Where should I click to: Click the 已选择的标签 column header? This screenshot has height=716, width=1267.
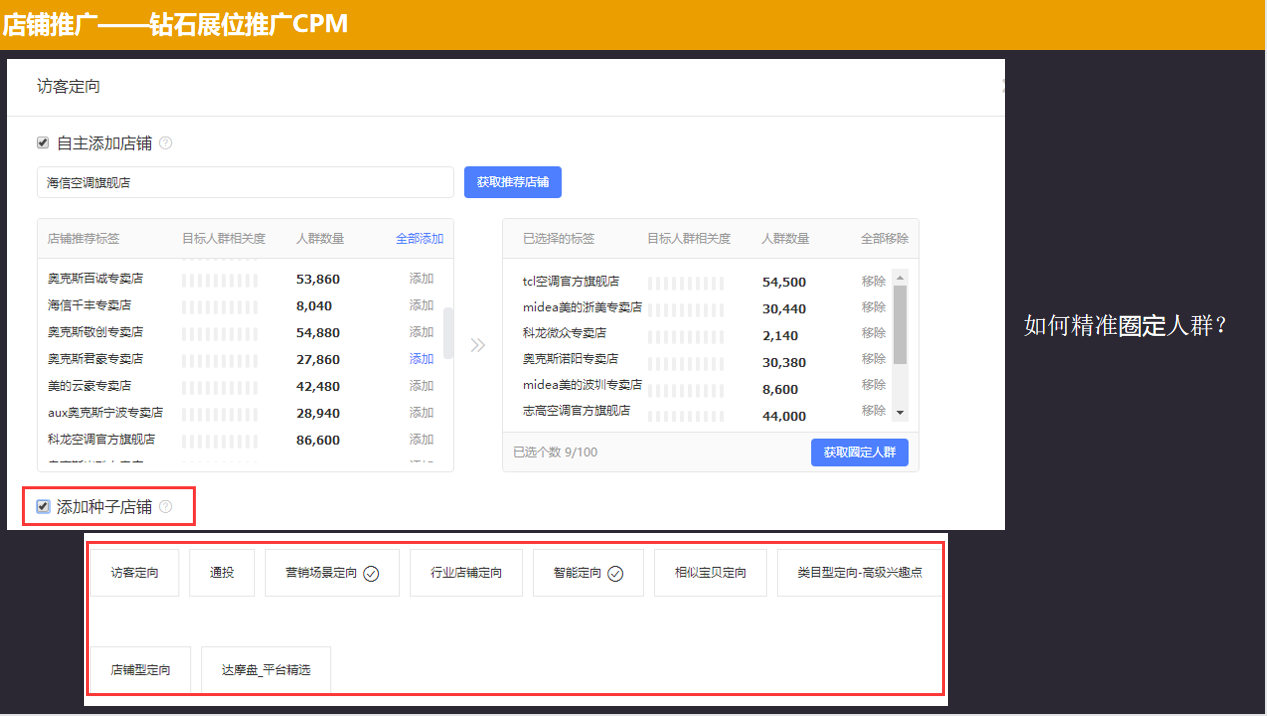pyautogui.click(x=559, y=239)
